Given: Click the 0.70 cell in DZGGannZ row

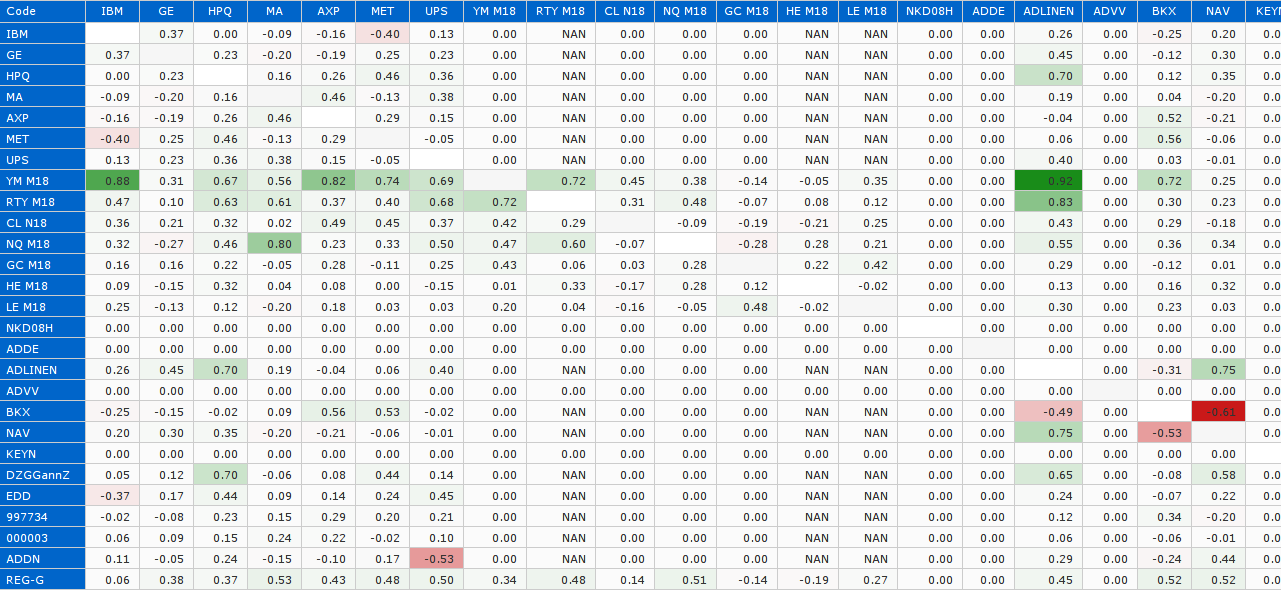Looking at the screenshot, I should (220, 475).
